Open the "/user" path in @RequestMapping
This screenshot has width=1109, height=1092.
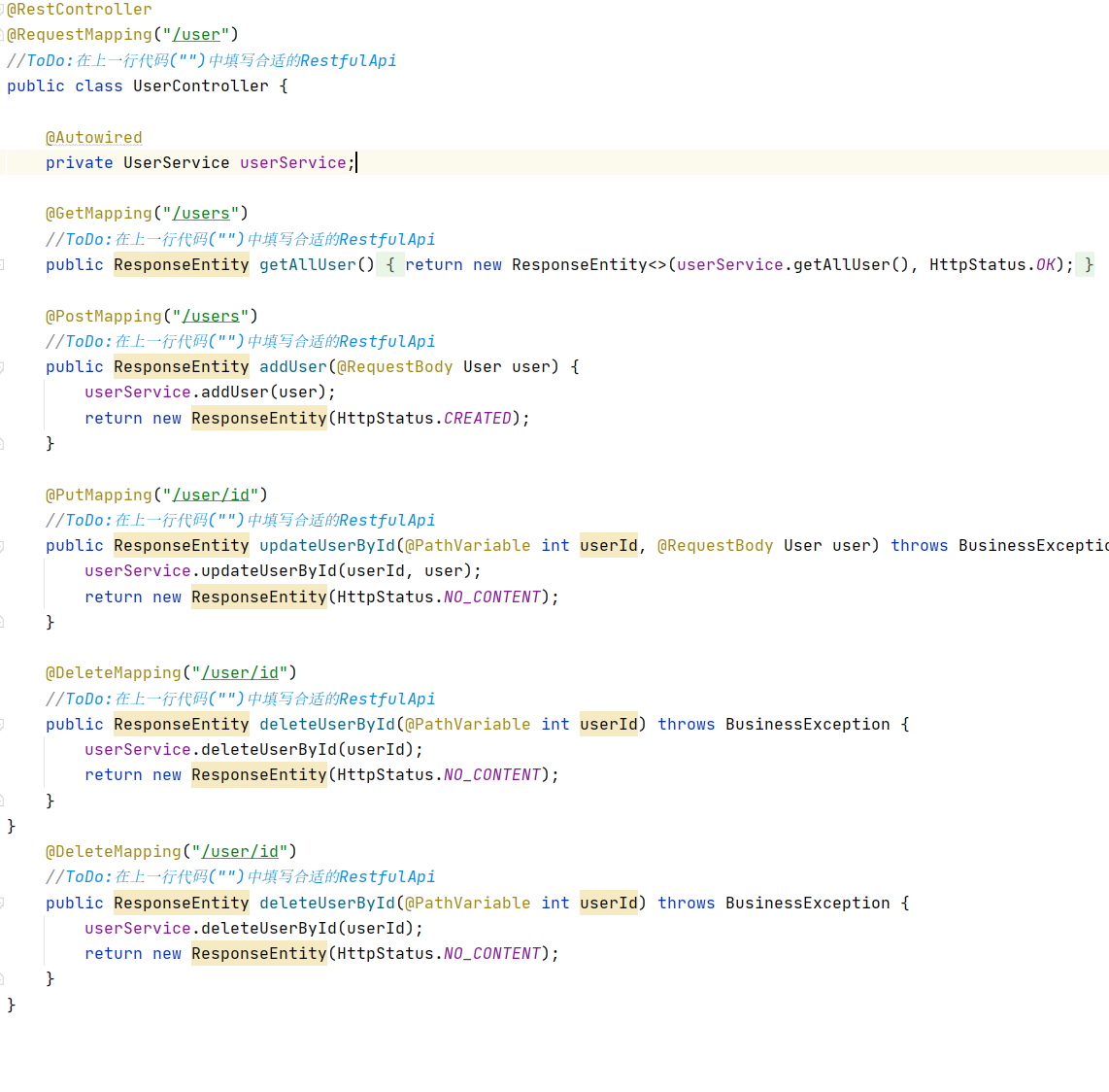[x=196, y=35]
